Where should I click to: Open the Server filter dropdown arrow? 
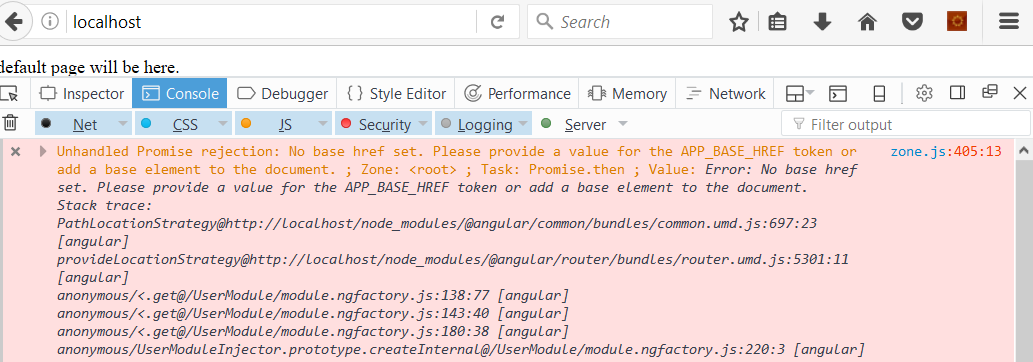tap(623, 124)
